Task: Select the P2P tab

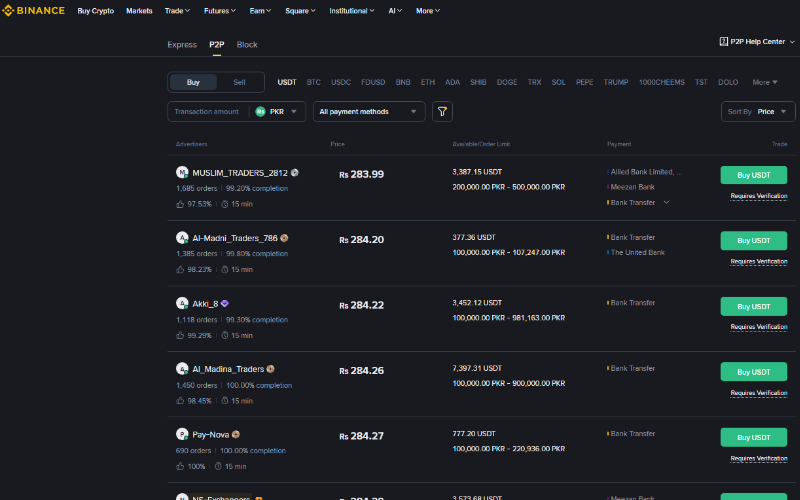Action: pyautogui.click(x=217, y=44)
